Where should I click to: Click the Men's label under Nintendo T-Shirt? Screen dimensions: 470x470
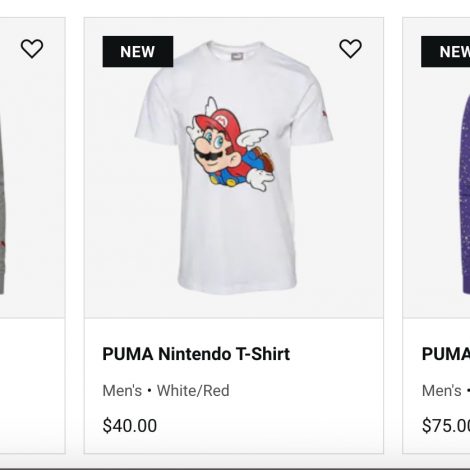point(122,391)
